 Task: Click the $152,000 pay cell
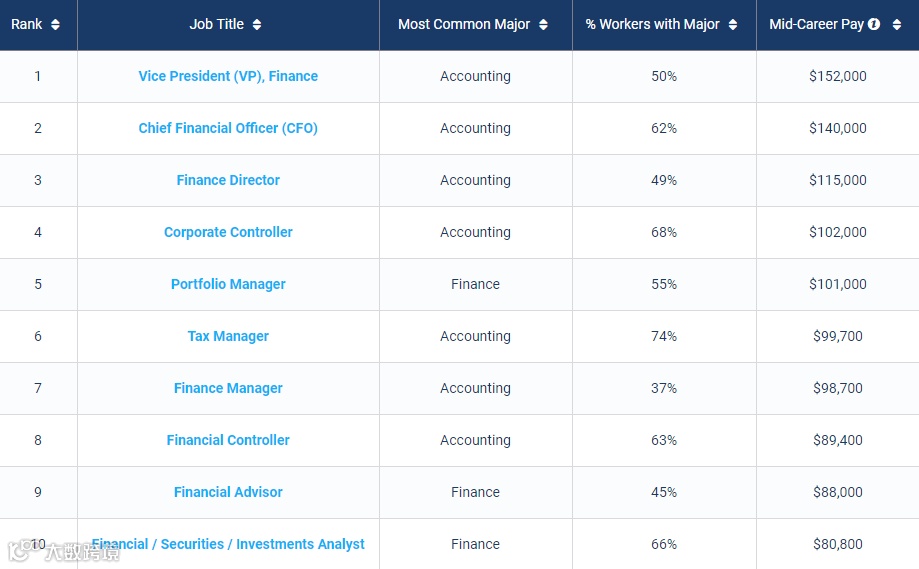[x=838, y=76]
